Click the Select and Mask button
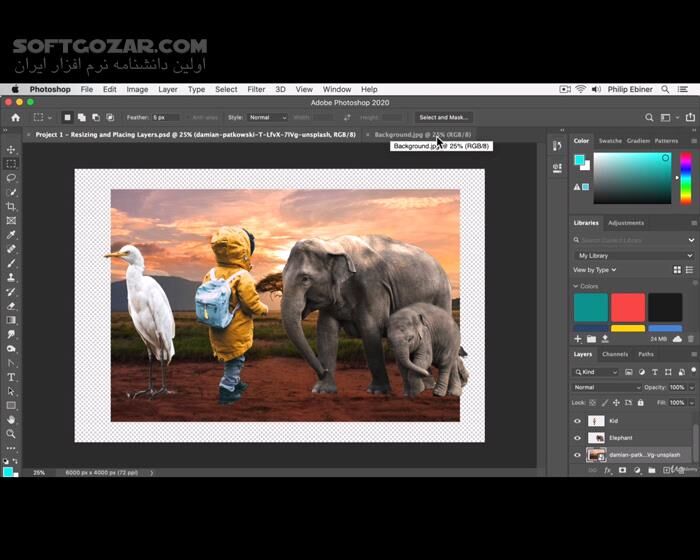Image resolution: width=700 pixels, height=560 pixels. (x=443, y=117)
